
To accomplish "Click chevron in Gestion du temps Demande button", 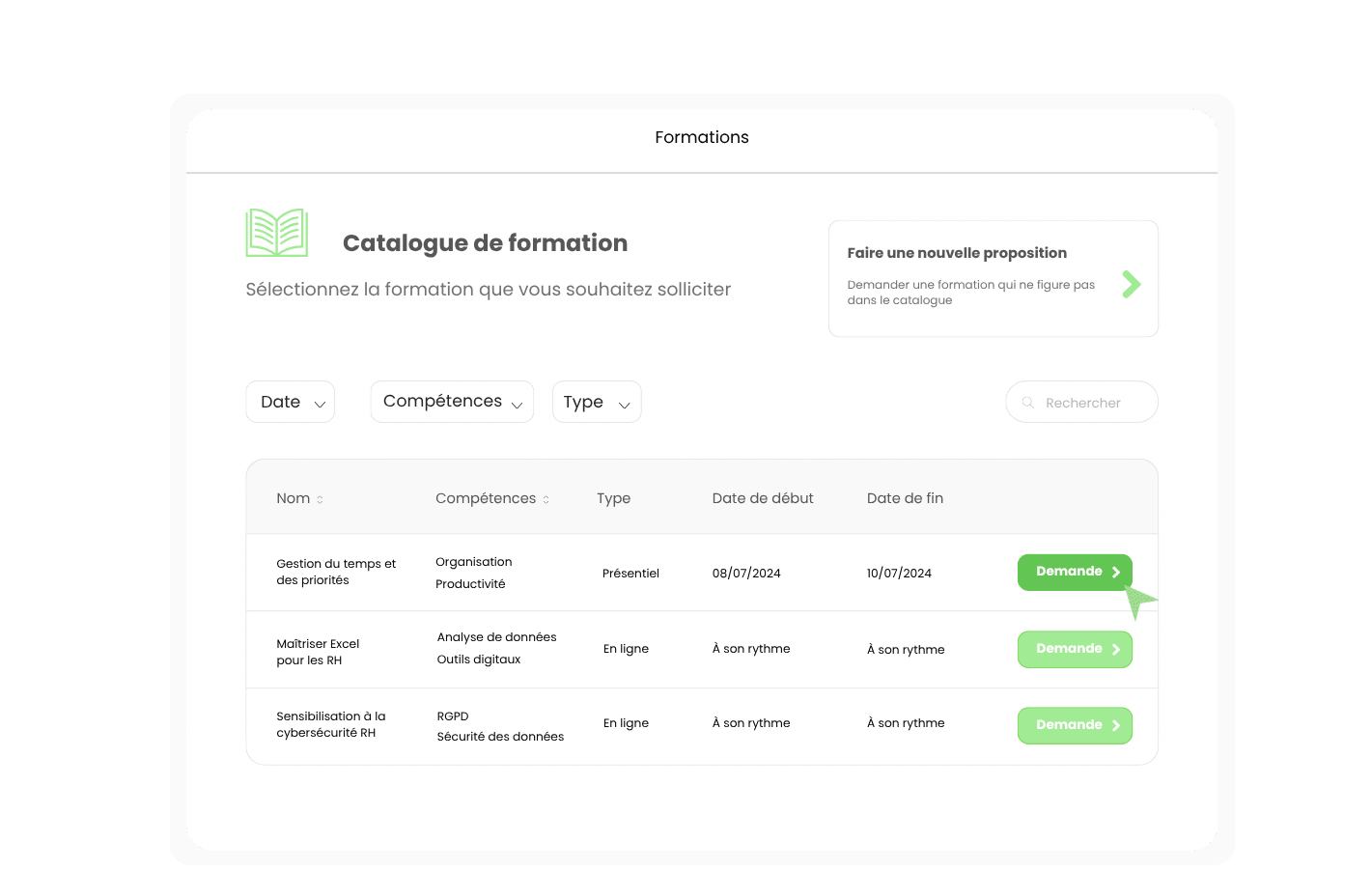I will 1116,573.
